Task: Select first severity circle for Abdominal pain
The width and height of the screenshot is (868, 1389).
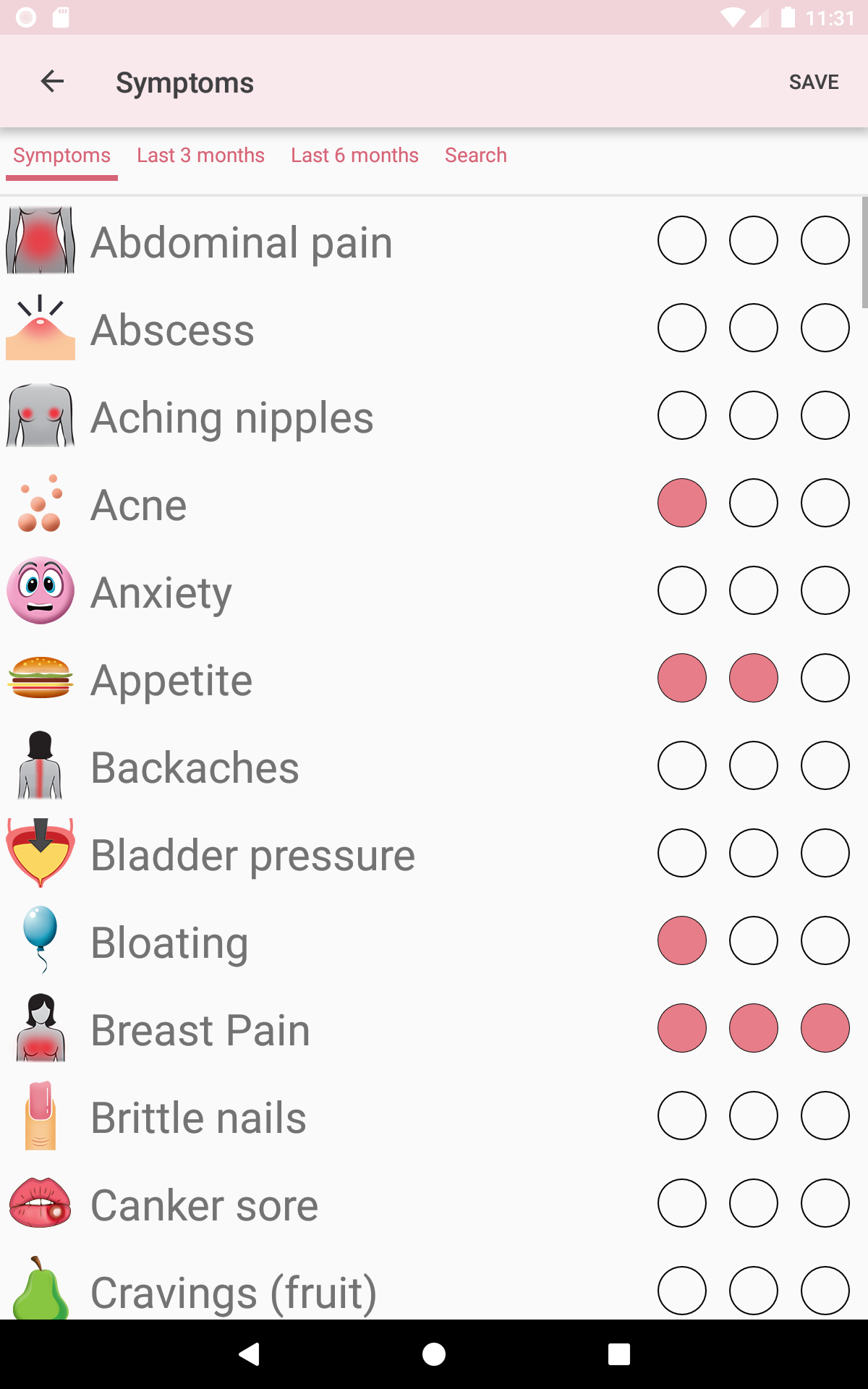Action: pyautogui.click(x=681, y=240)
